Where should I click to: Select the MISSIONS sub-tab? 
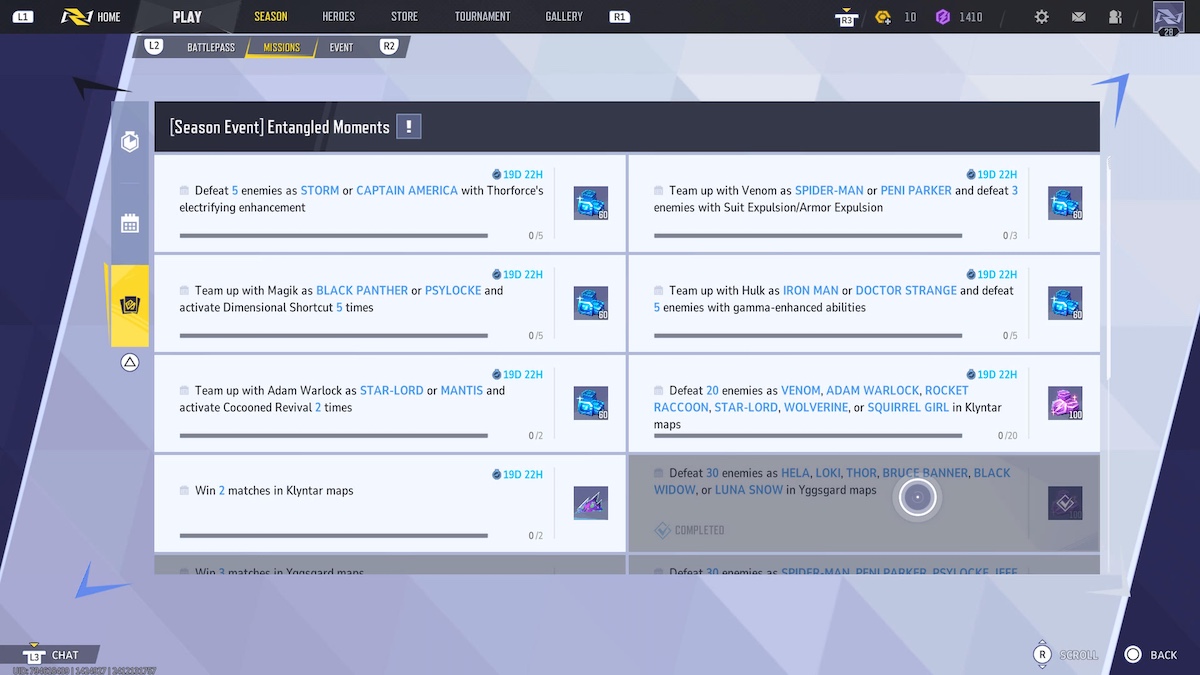click(x=281, y=47)
